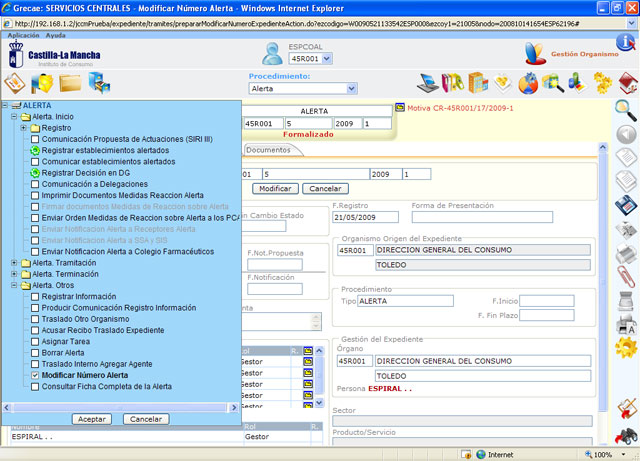Check Comunicación Propuesta de Actuaciones (SIRI III)
This screenshot has height=461, width=640.
point(35,139)
